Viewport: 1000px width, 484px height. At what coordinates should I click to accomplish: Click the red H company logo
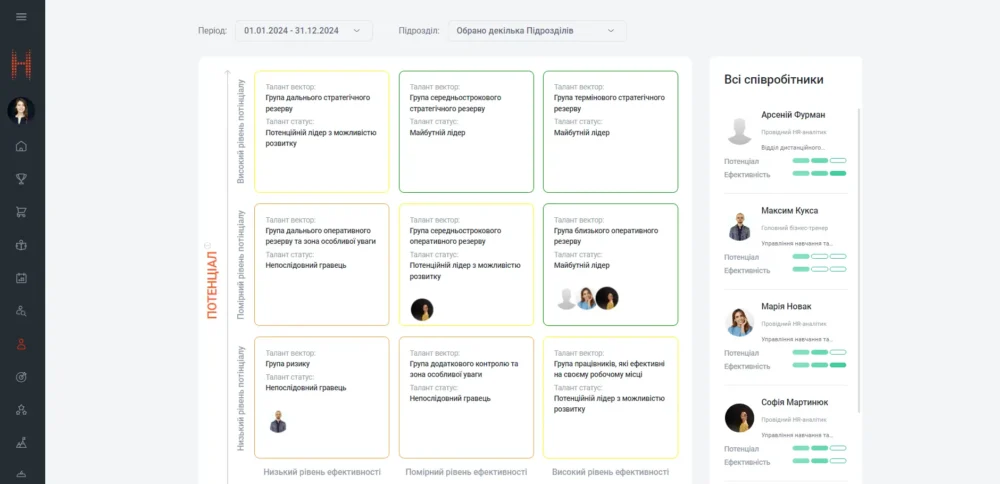tap(22, 65)
